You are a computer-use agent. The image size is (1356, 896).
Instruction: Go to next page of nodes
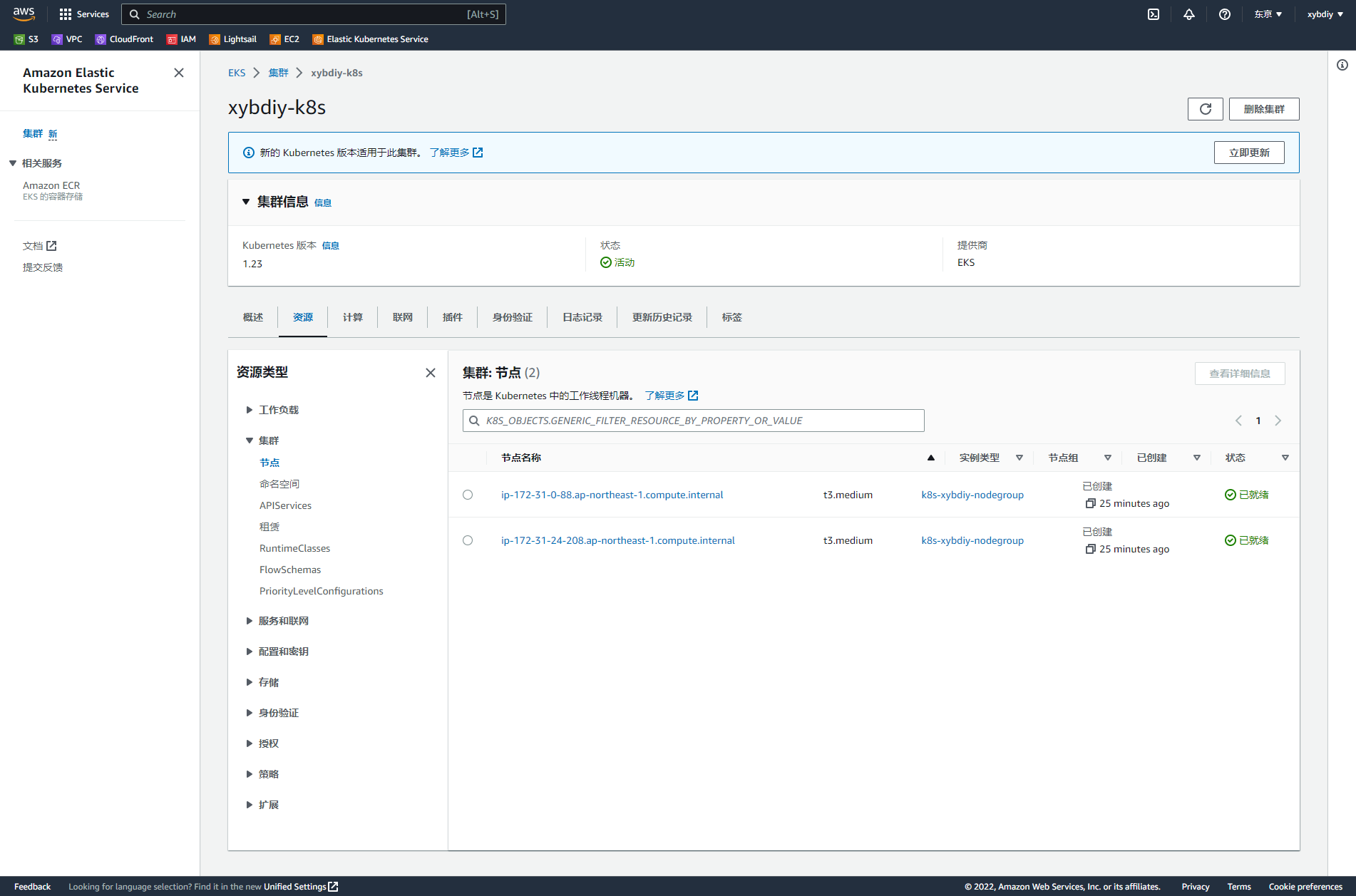point(1278,421)
